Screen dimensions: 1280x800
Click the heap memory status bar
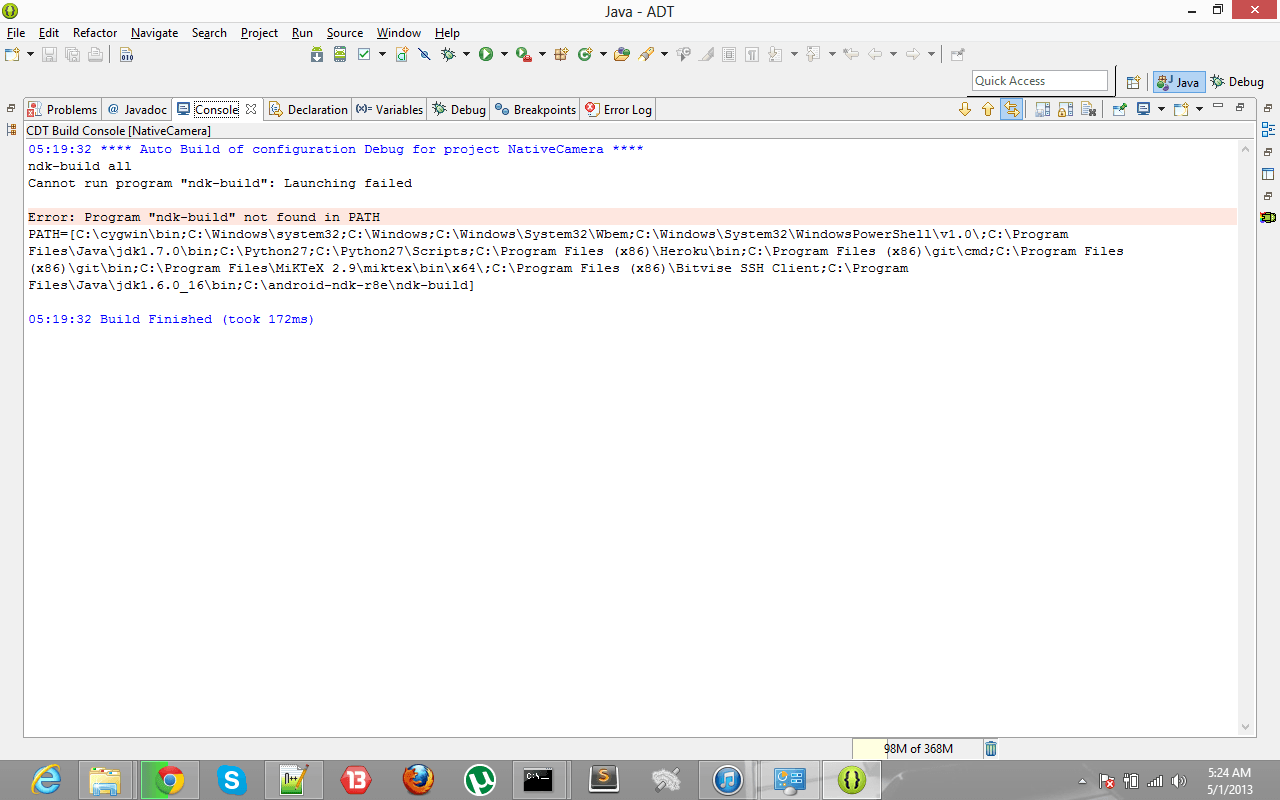click(x=917, y=748)
